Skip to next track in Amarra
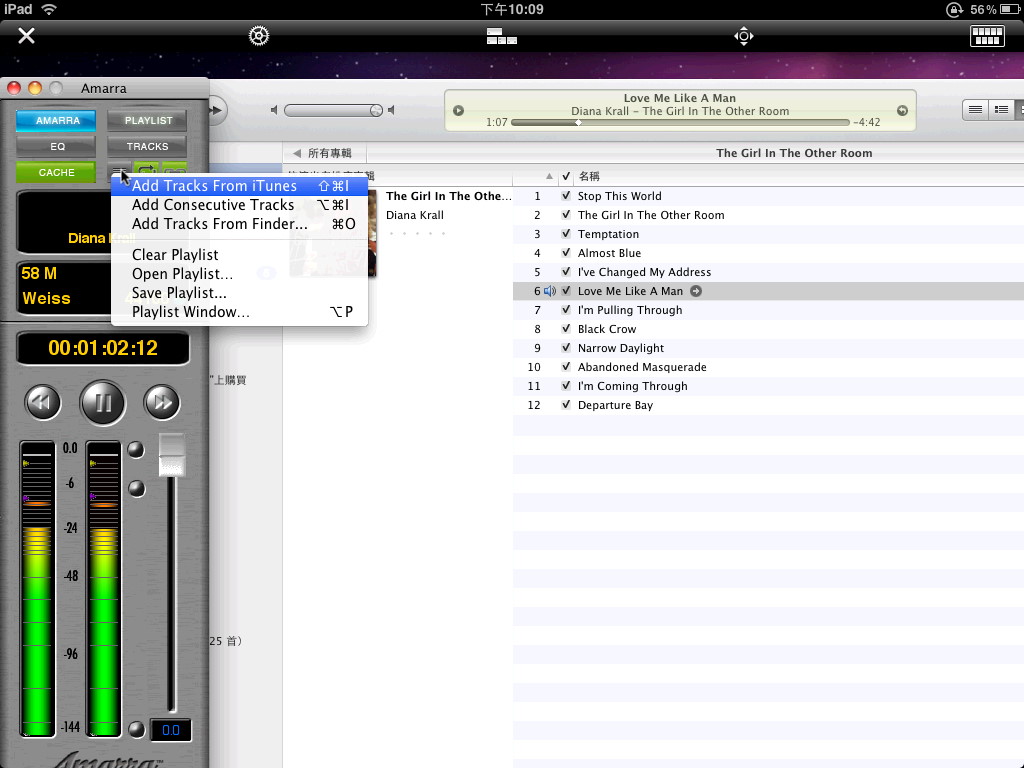This screenshot has width=1024, height=768. tap(162, 402)
